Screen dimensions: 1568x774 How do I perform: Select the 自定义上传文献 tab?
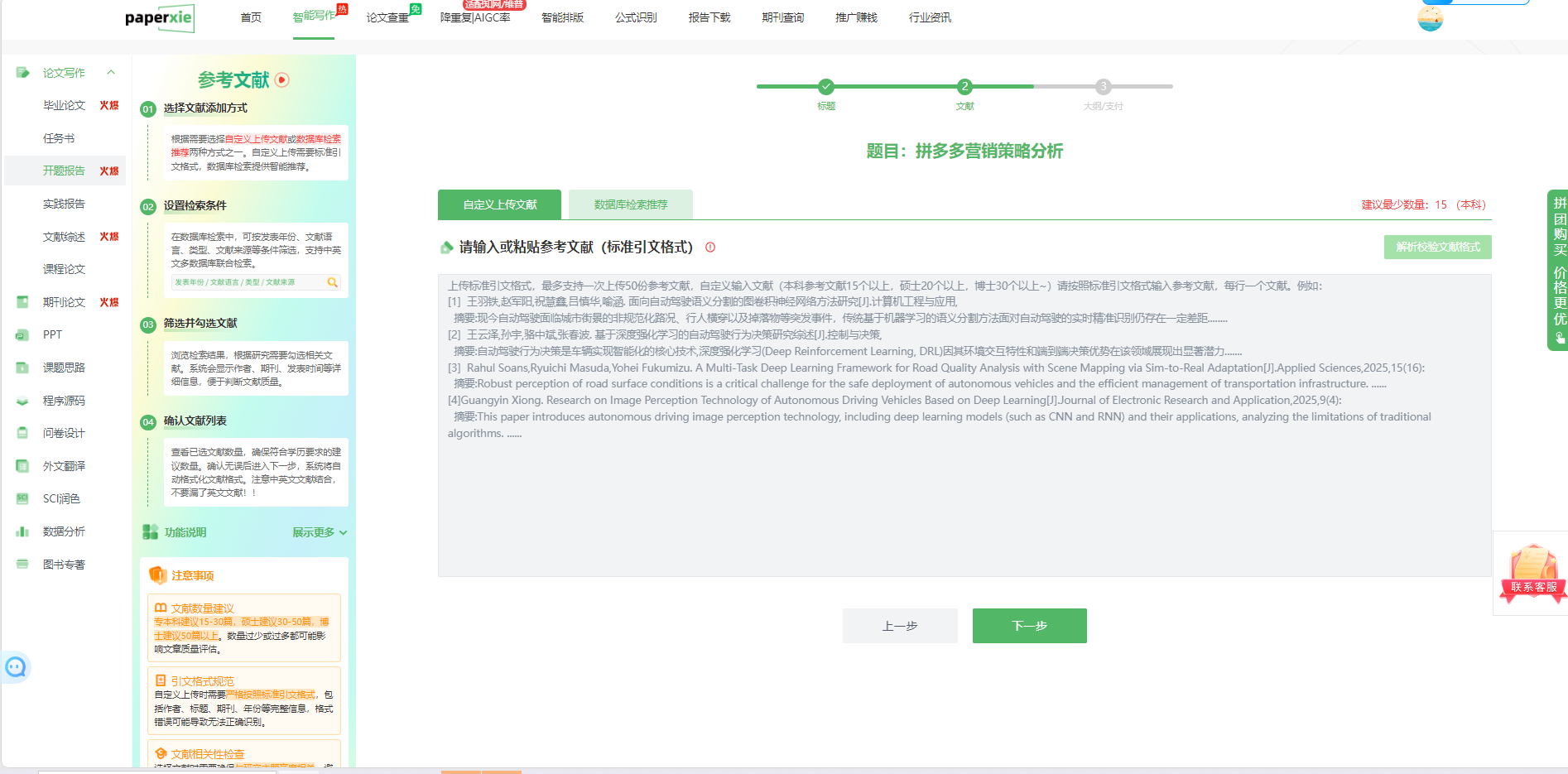(499, 204)
